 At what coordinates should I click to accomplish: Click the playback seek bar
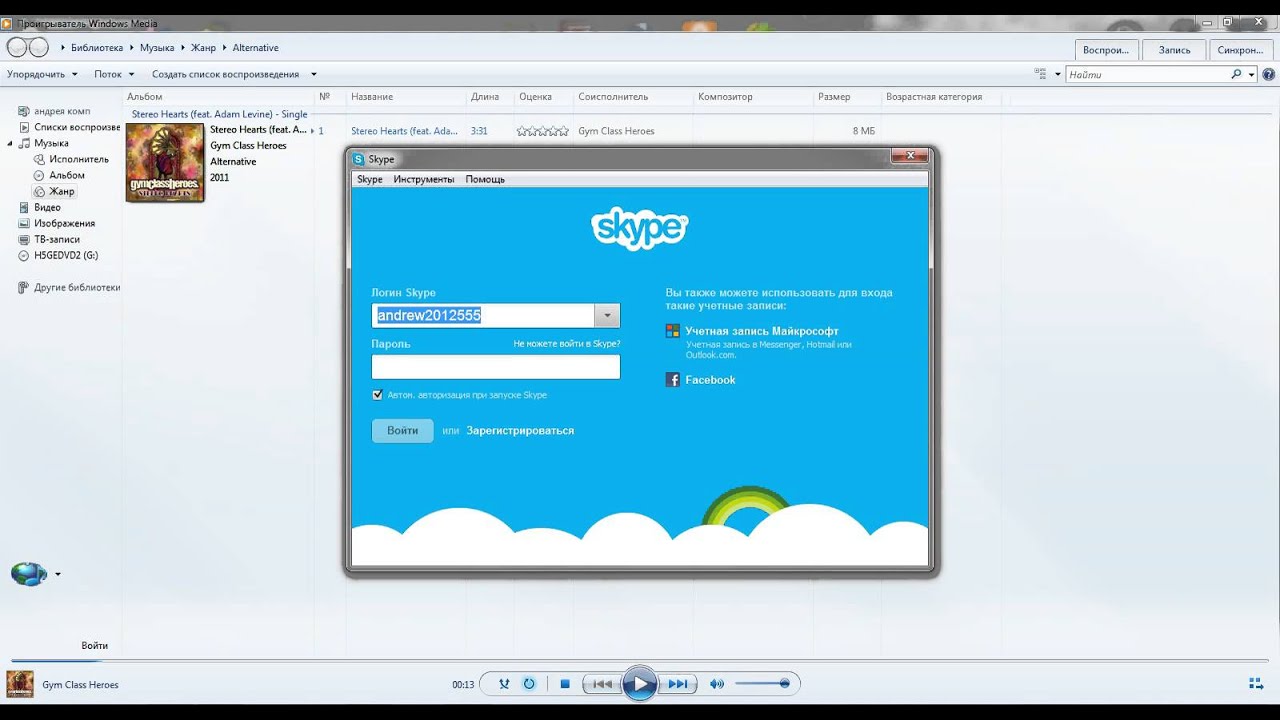(640, 660)
